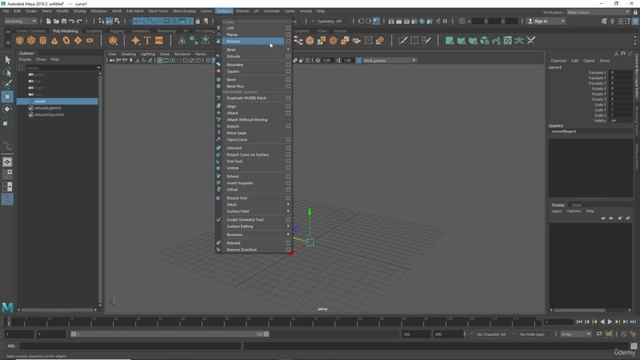Open the Modeling menu set dropdown
Image resolution: width=640 pixels, height=360 pixels.
(x=20, y=21)
